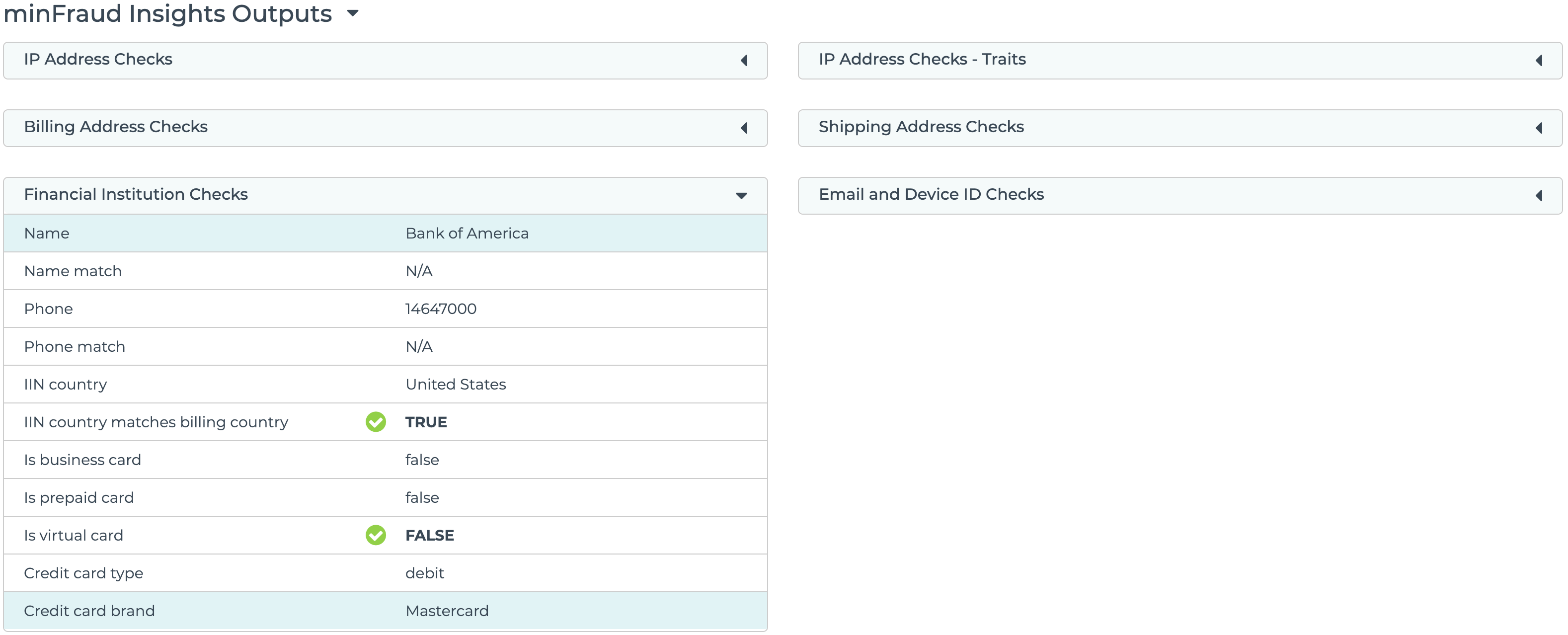
Task: Click the IIN country United States value
Action: click(x=455, y=384)
